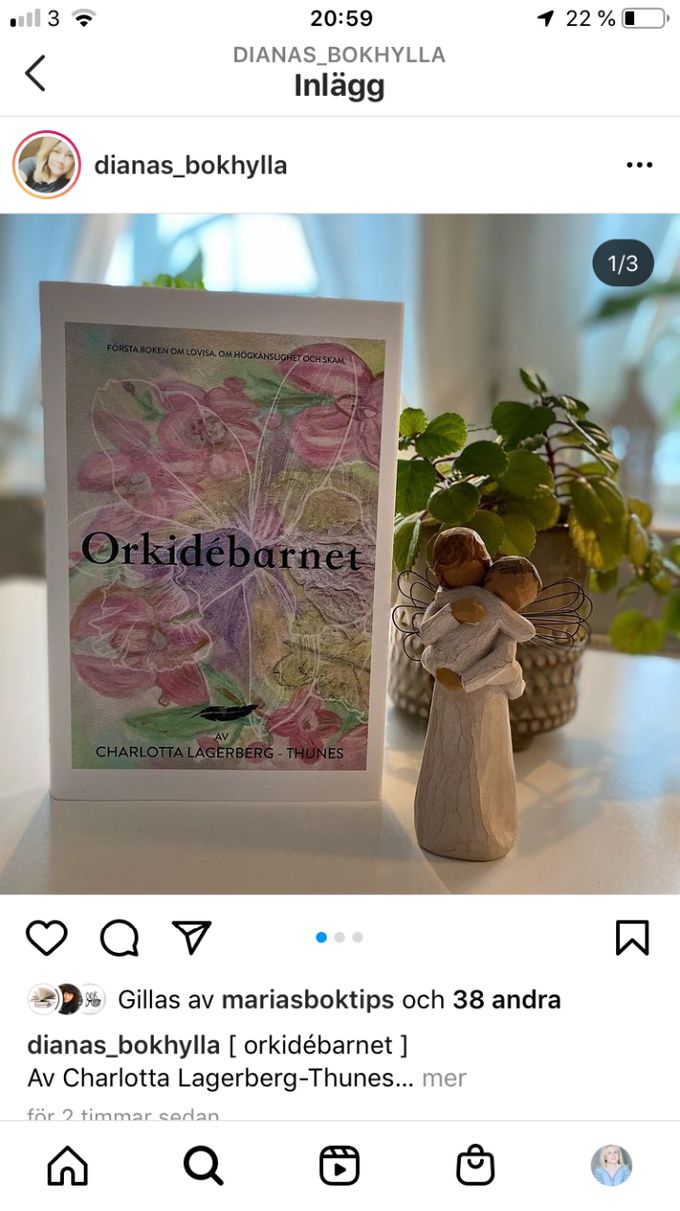
Task: Save the post with the bookmark icon
Action: tap(632, 938)
